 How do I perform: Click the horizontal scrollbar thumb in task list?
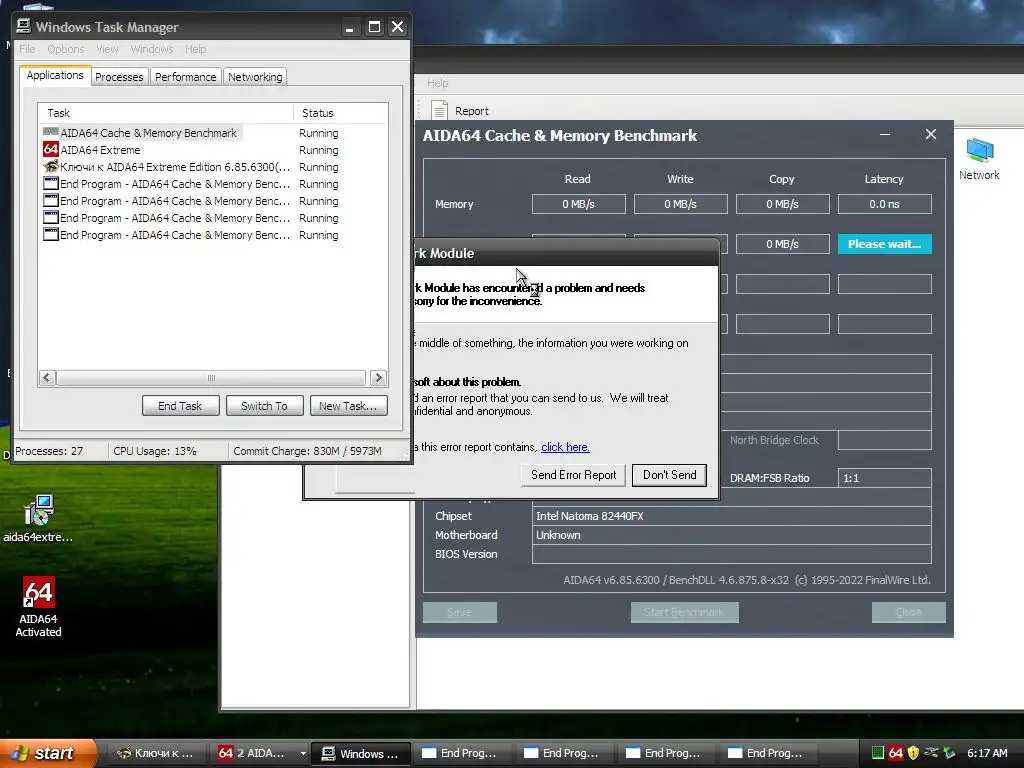211,377
